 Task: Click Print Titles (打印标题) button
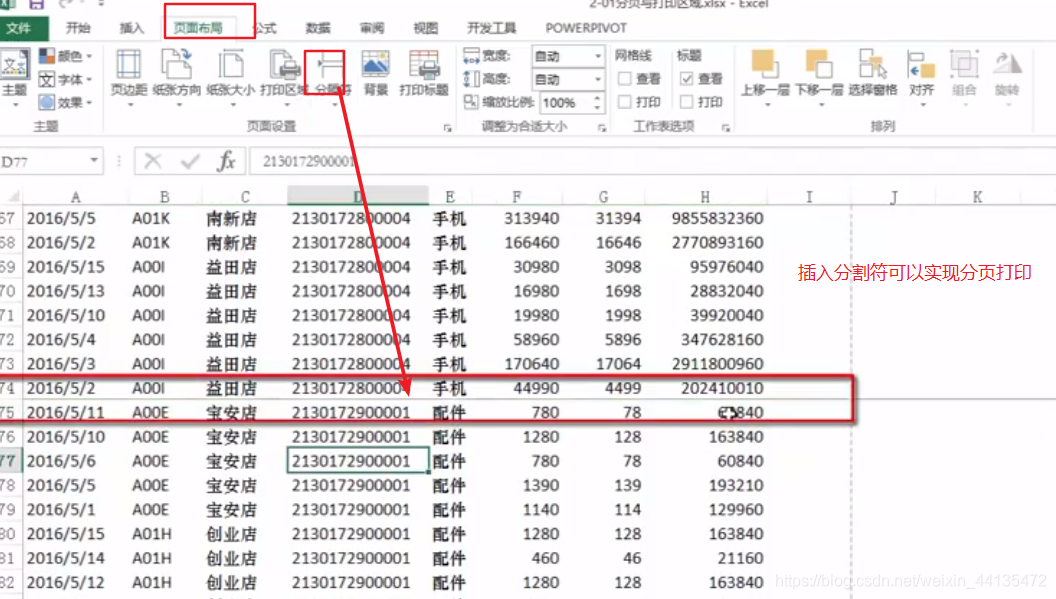424,73
